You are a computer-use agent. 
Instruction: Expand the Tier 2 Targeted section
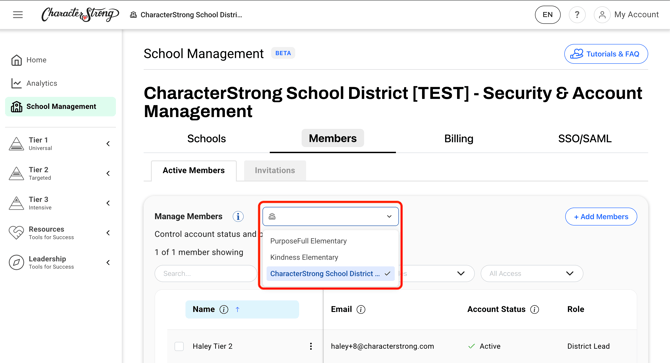point(108,173)
